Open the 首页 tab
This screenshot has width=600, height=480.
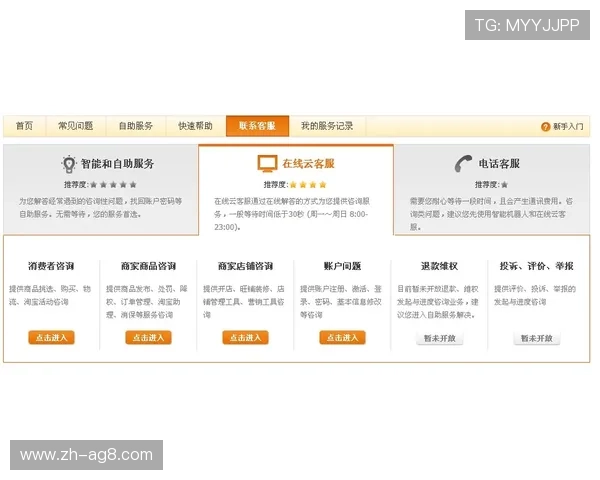point(24,126)
